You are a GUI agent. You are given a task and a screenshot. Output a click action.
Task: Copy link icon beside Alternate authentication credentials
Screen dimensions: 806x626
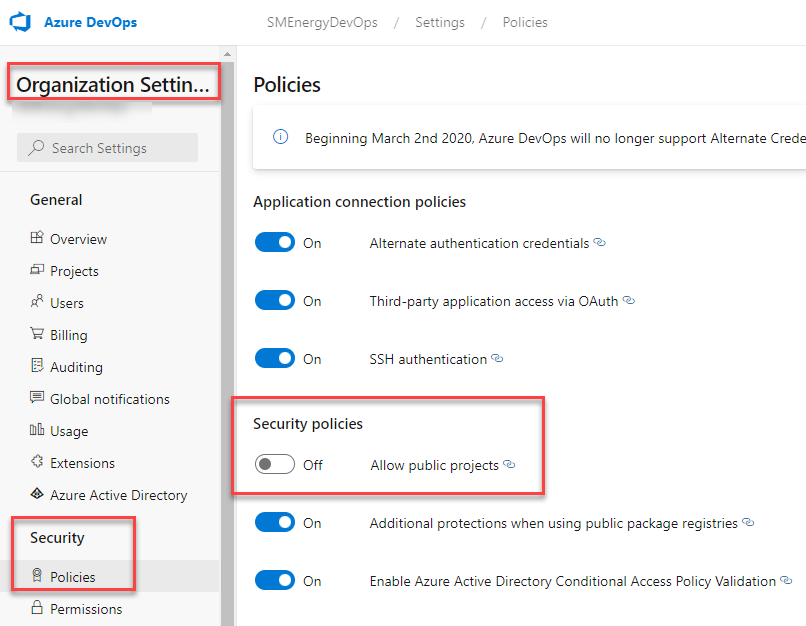click(599, 242)
